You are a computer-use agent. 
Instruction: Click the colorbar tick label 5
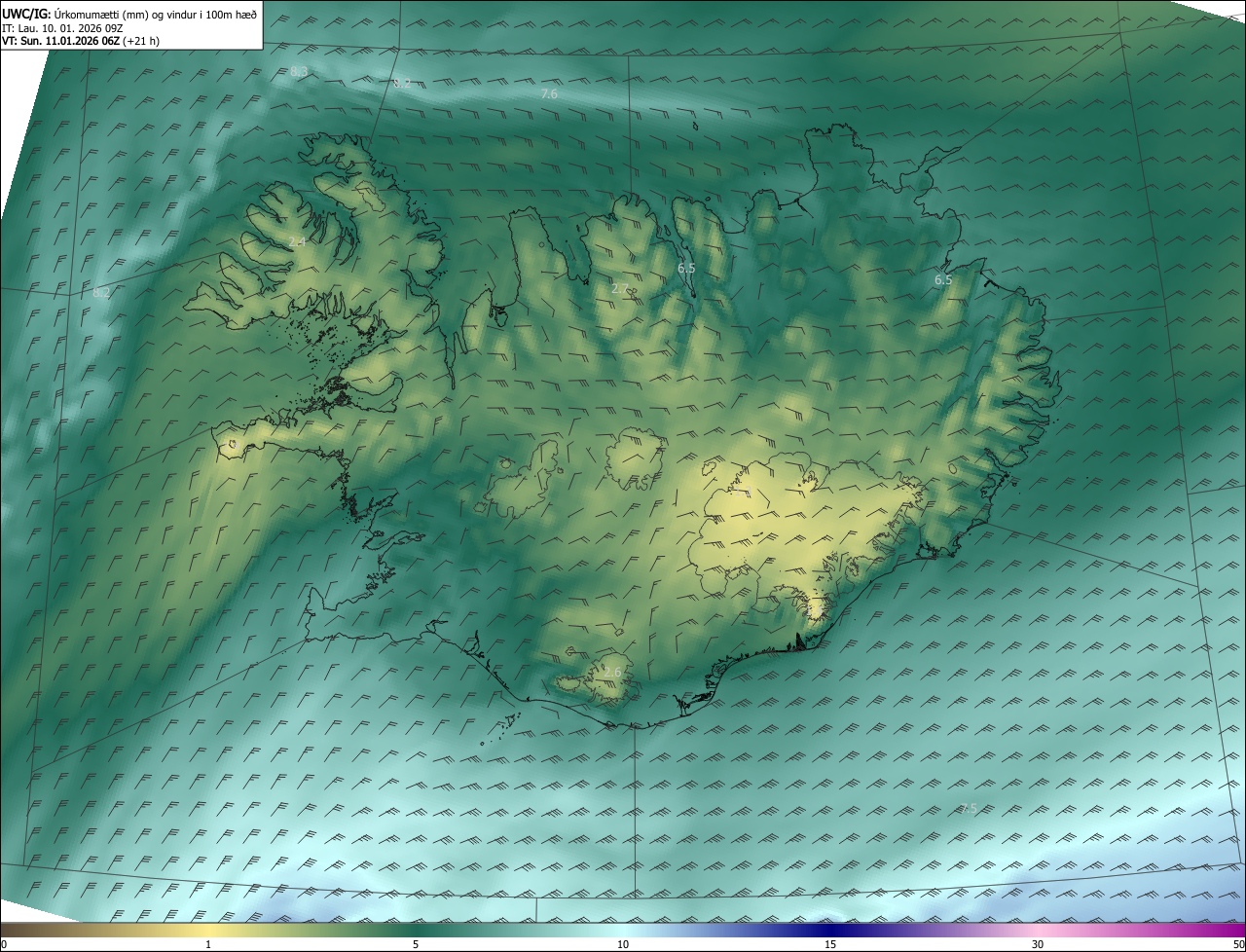click(416, 944)
